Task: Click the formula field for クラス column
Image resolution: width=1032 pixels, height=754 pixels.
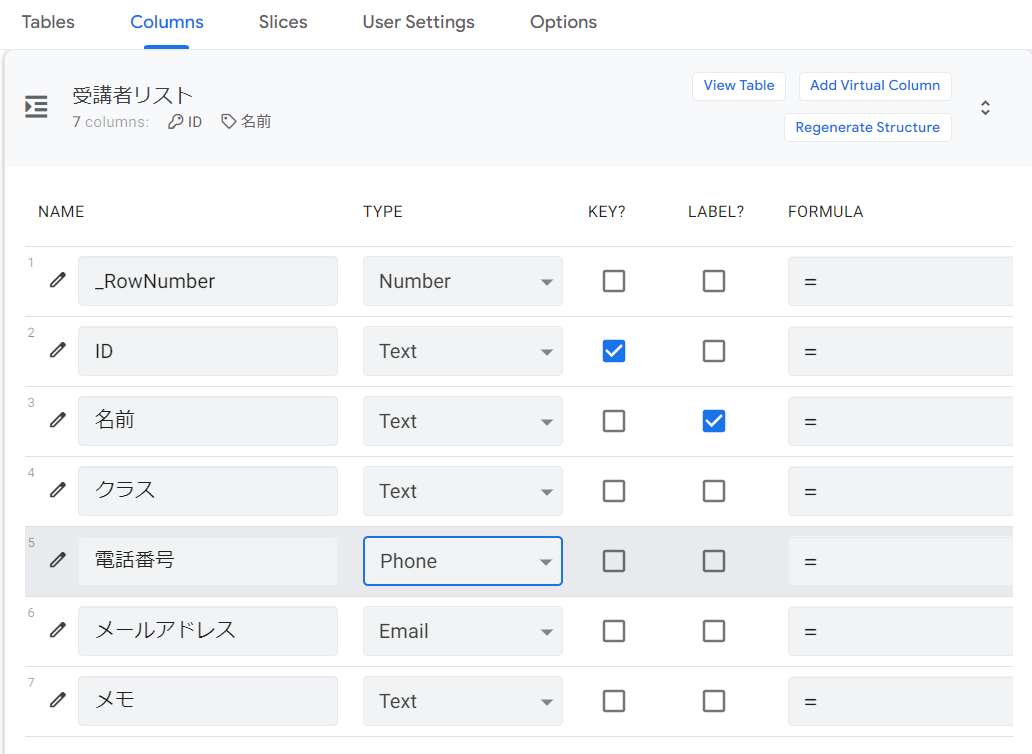Action: (900, 491)
